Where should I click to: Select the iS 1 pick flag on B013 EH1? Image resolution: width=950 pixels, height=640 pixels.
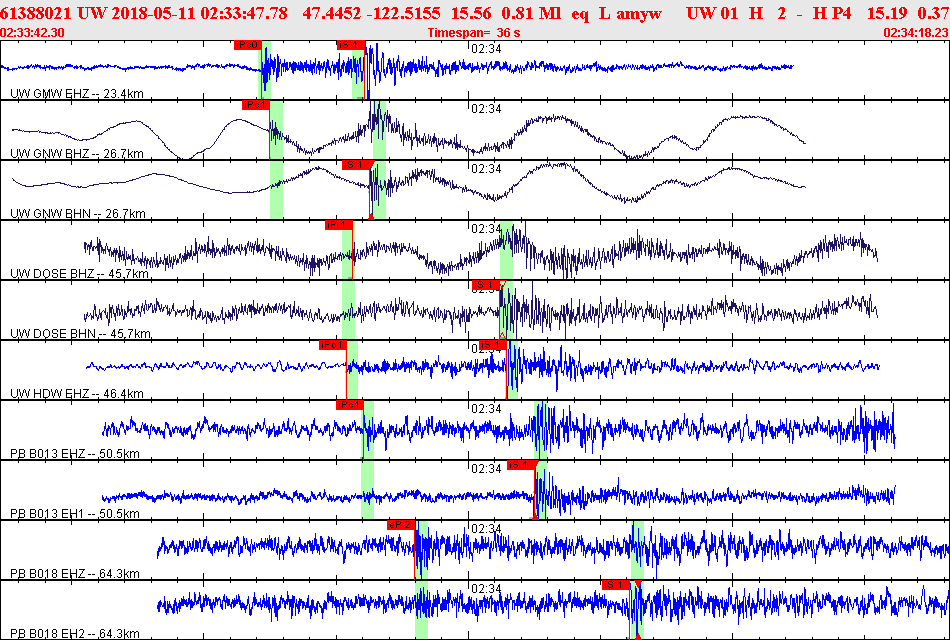tap(521, 465)
